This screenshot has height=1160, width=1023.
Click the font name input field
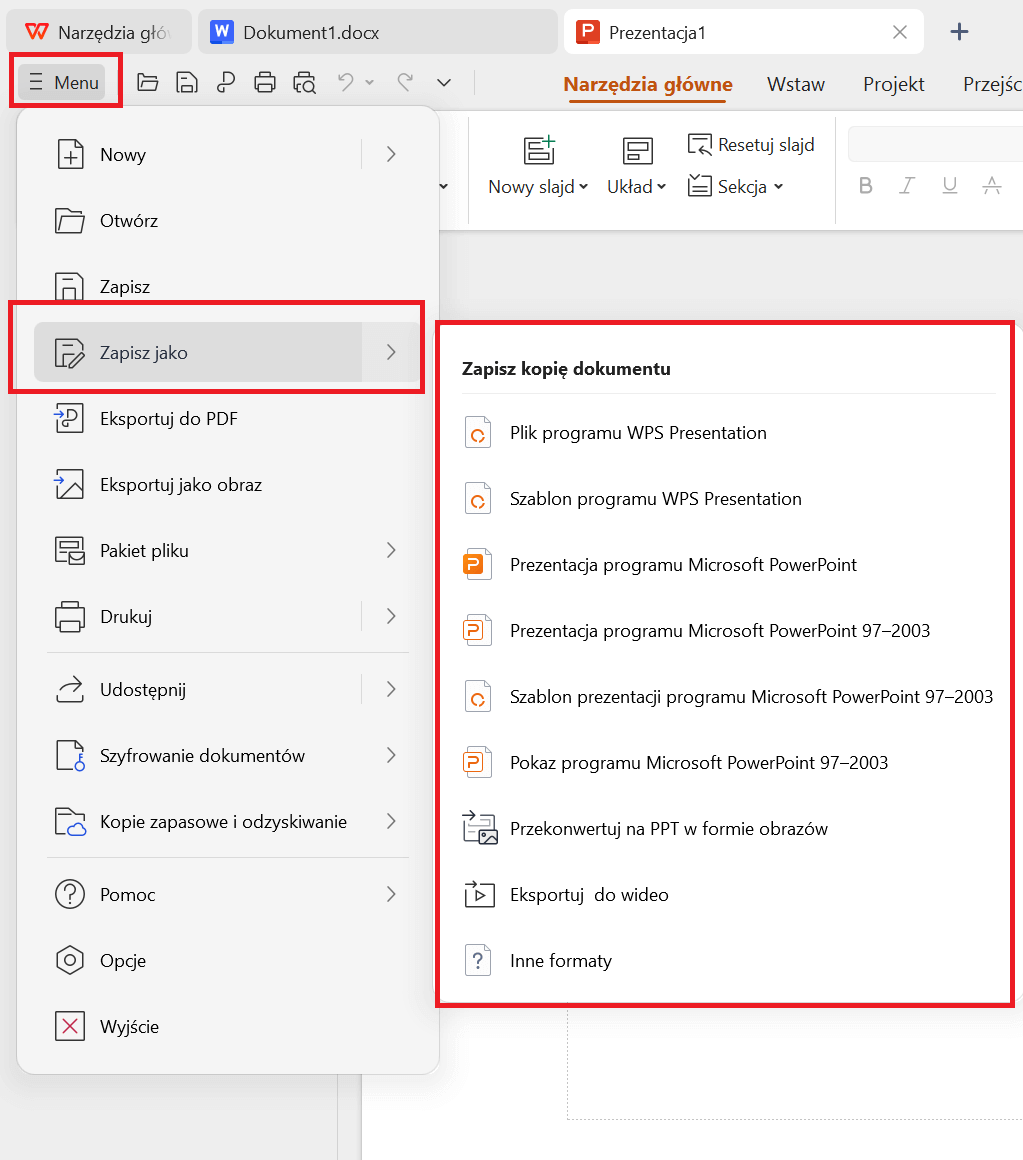(x=936, y=144)
